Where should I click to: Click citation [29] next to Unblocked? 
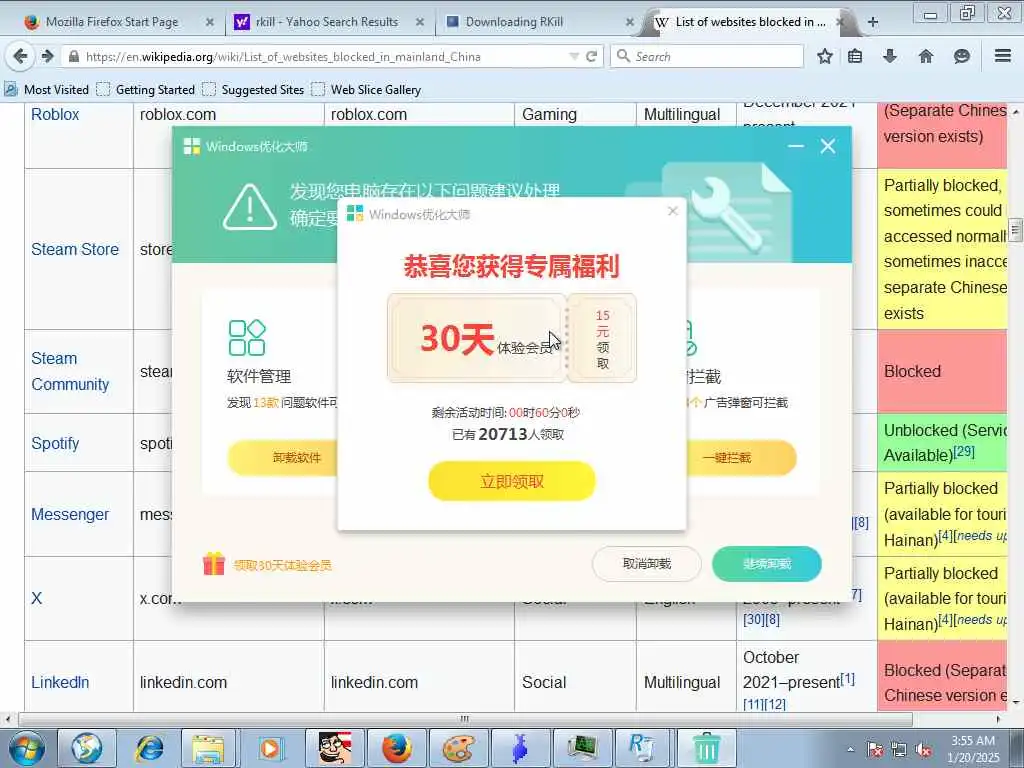coord(963,451)
